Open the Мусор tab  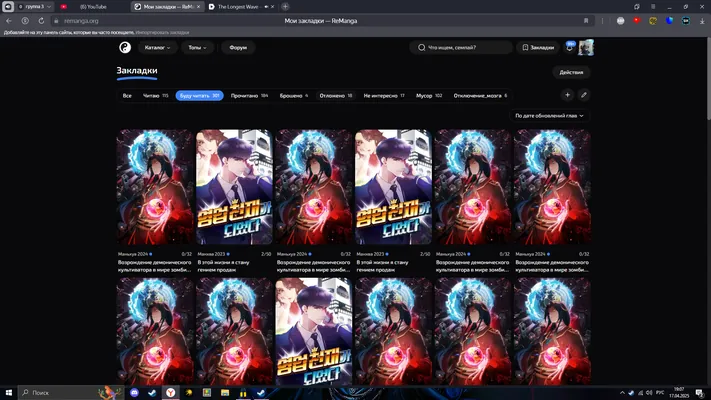[x=429, y=96]
